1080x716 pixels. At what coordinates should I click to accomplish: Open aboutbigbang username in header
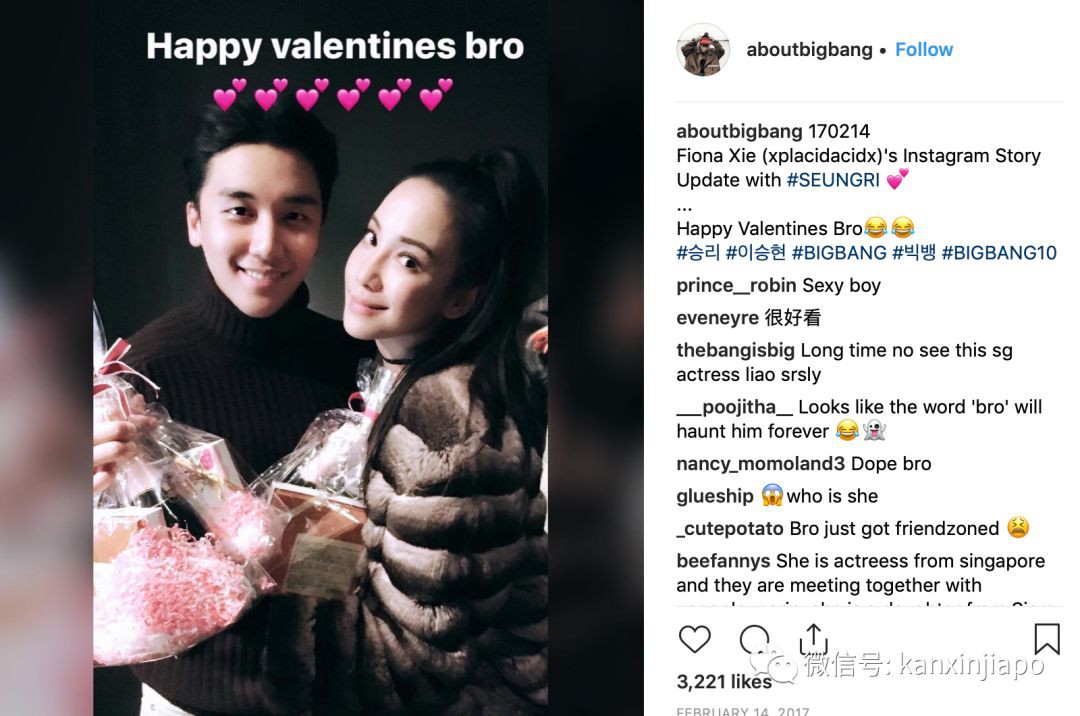[x=809, y=50]
